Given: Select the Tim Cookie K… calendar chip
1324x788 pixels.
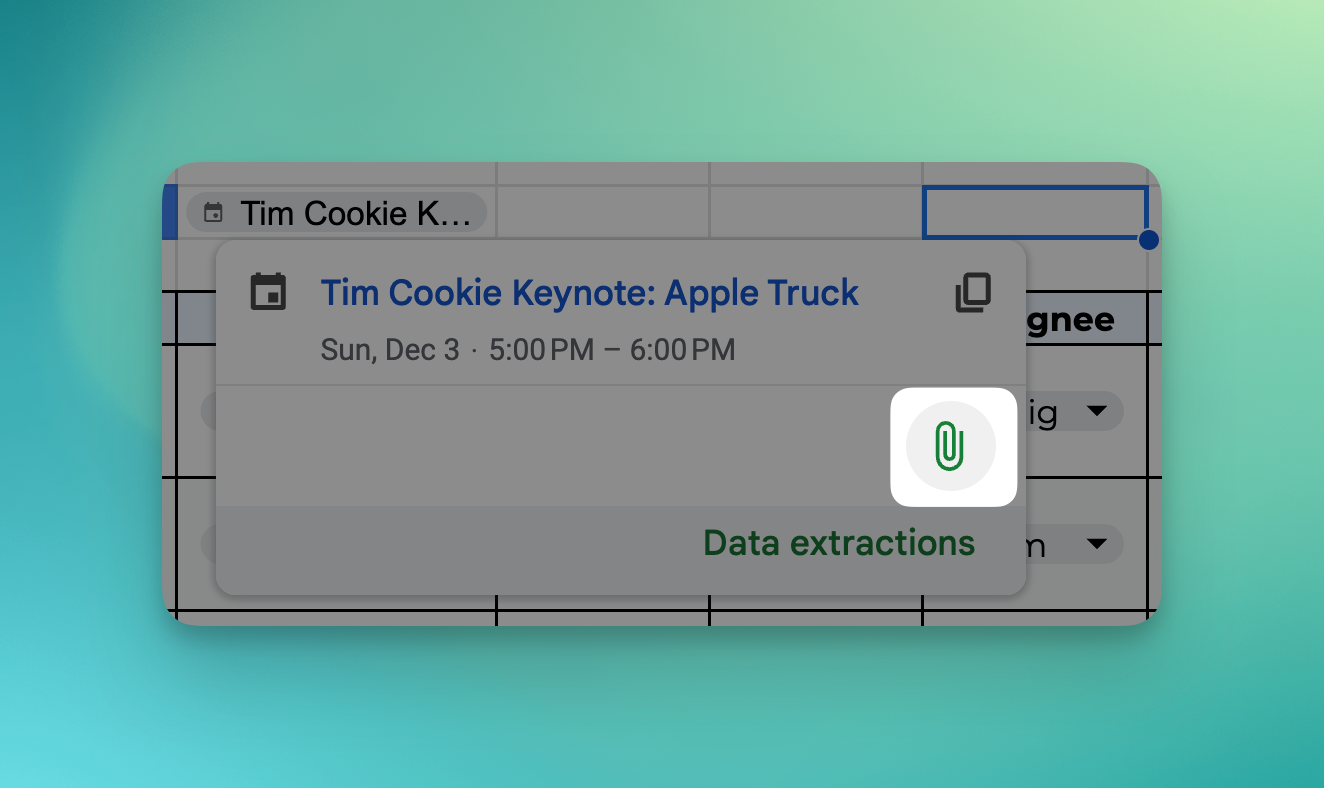Looking at the screenshot, I should click(x=337, y=213).
